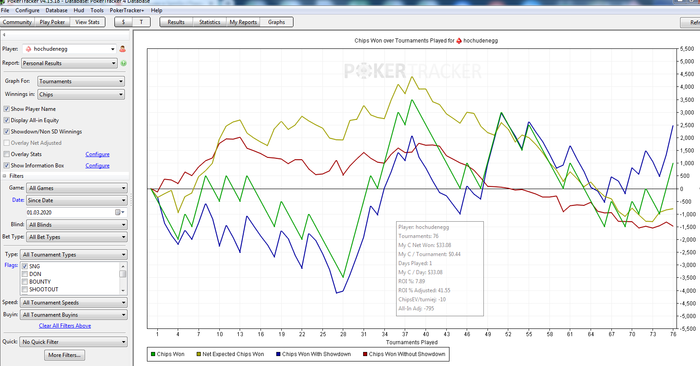Screen dimensions: 700x366
Task: Open the Configure menu
Action: pos(27,10)
